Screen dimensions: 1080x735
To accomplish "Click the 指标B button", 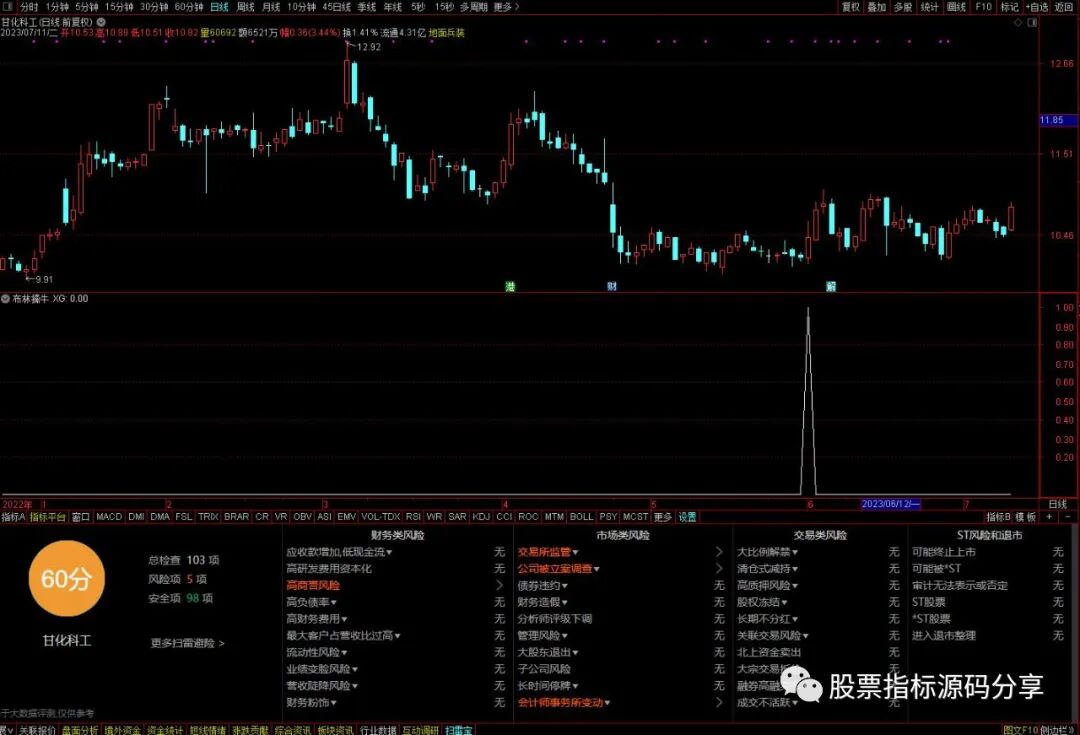I will coord(998,517).
